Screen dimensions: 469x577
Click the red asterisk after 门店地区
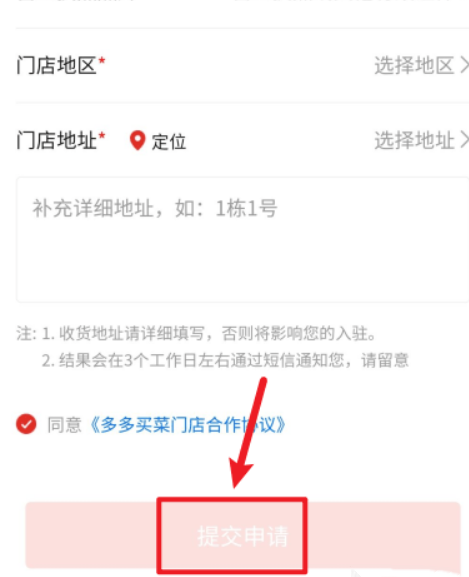(x=102, y=61)
